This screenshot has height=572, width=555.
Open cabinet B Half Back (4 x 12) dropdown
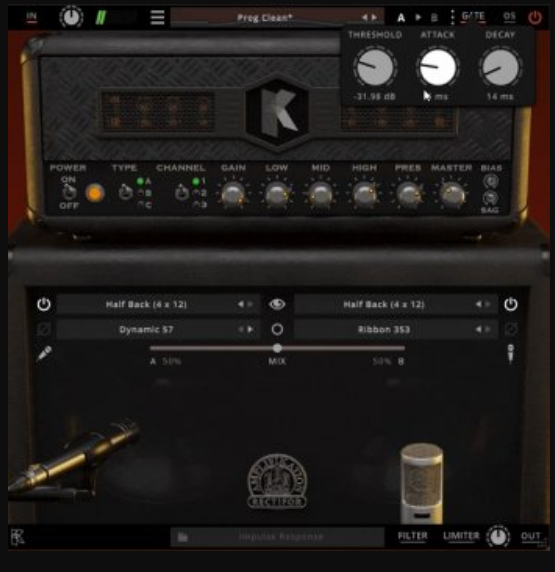pyautogui.click(x=384, y=304)
